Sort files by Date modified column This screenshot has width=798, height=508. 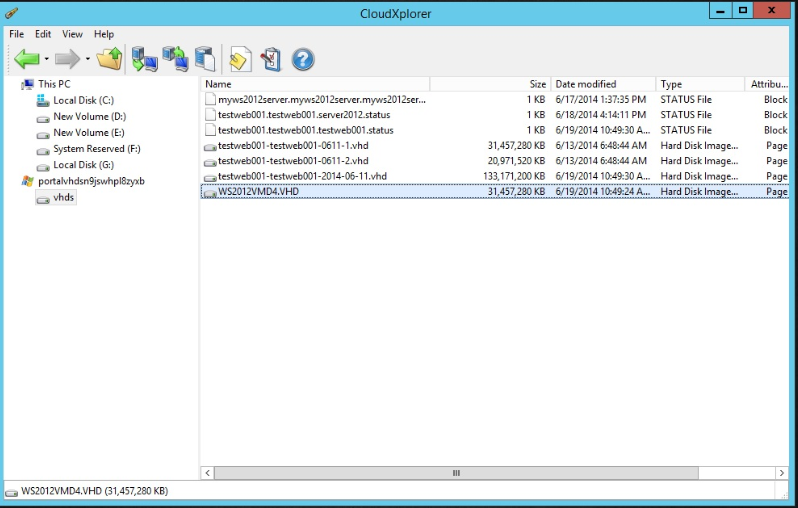[x=586, y=84]
